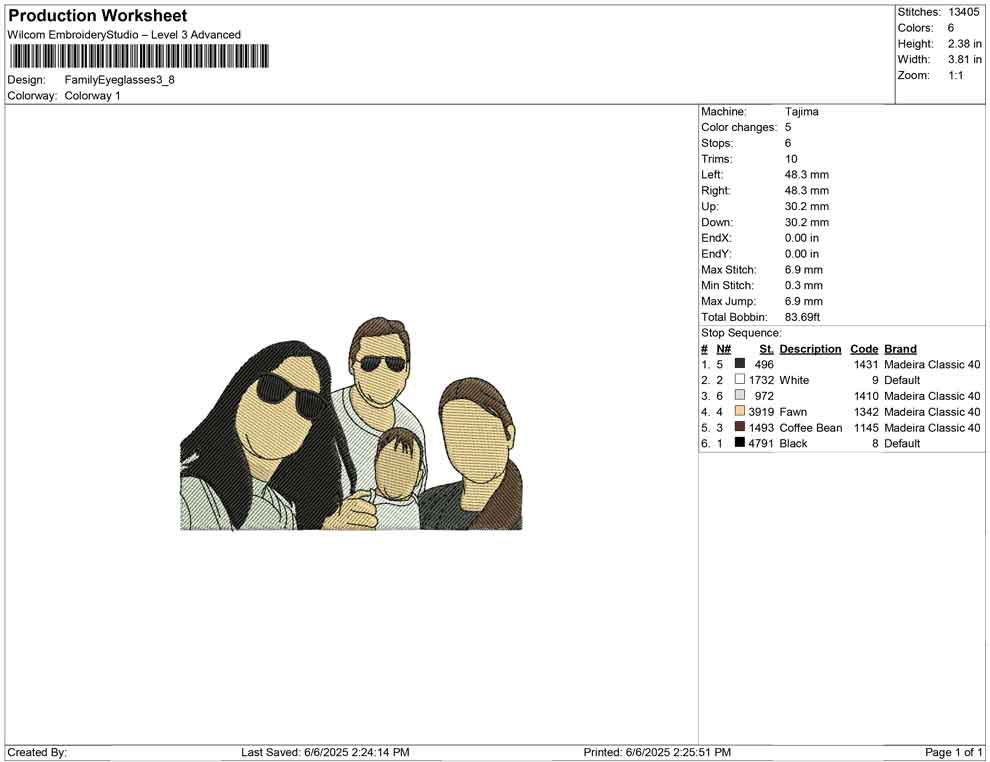
Task: Click the 'Code' column header
Action: 864,349
